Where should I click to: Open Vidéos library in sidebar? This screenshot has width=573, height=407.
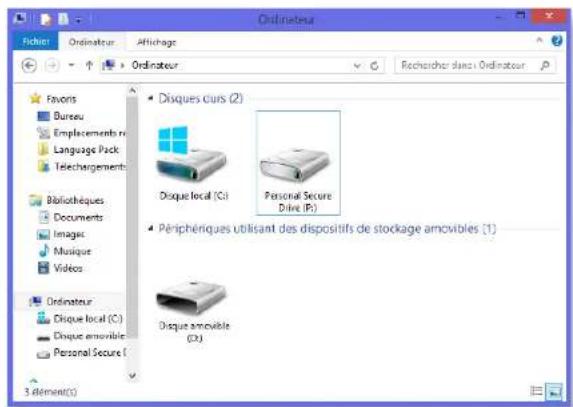pos(68,268)
